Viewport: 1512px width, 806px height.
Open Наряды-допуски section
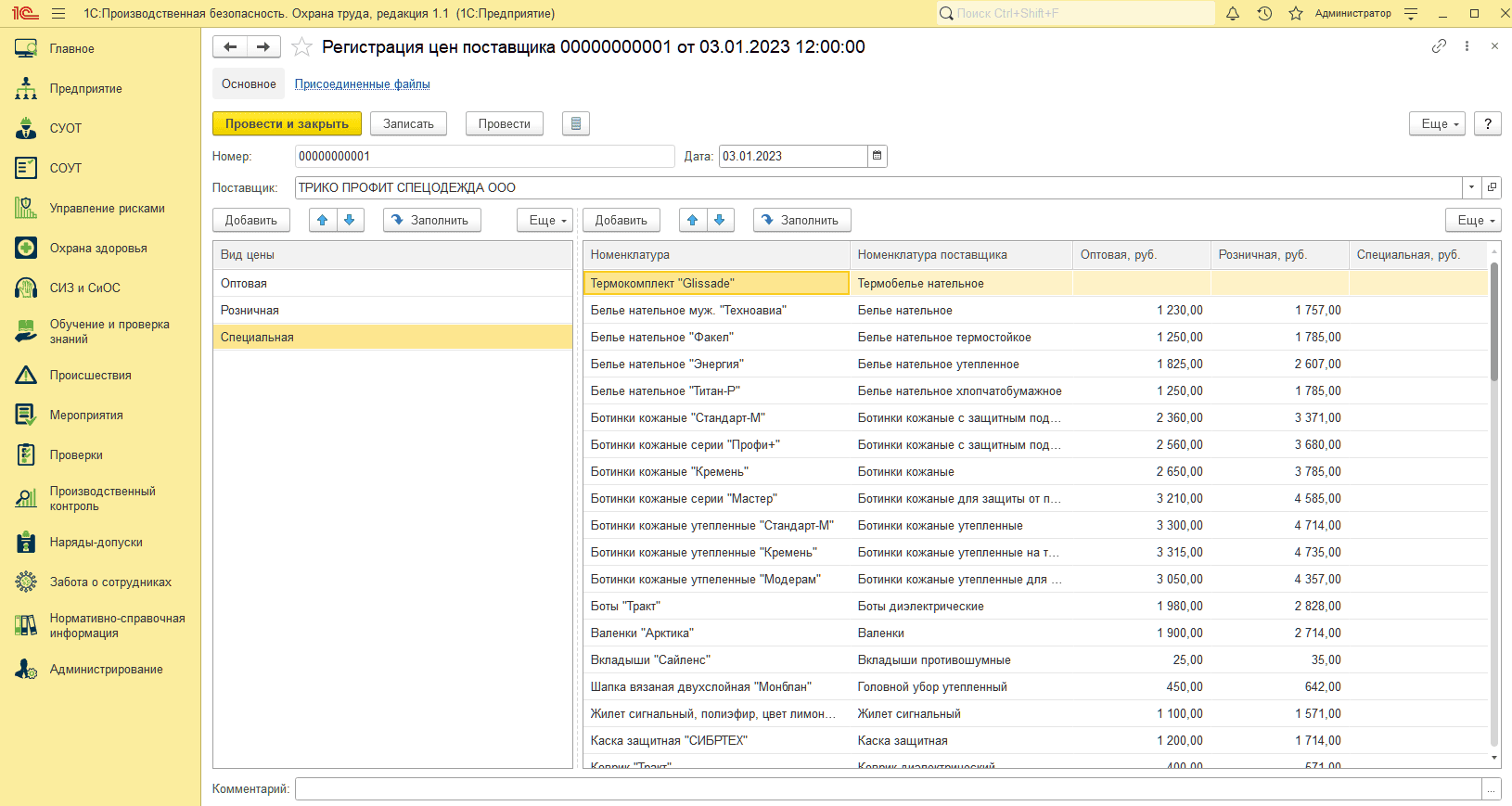pos(100,542)
